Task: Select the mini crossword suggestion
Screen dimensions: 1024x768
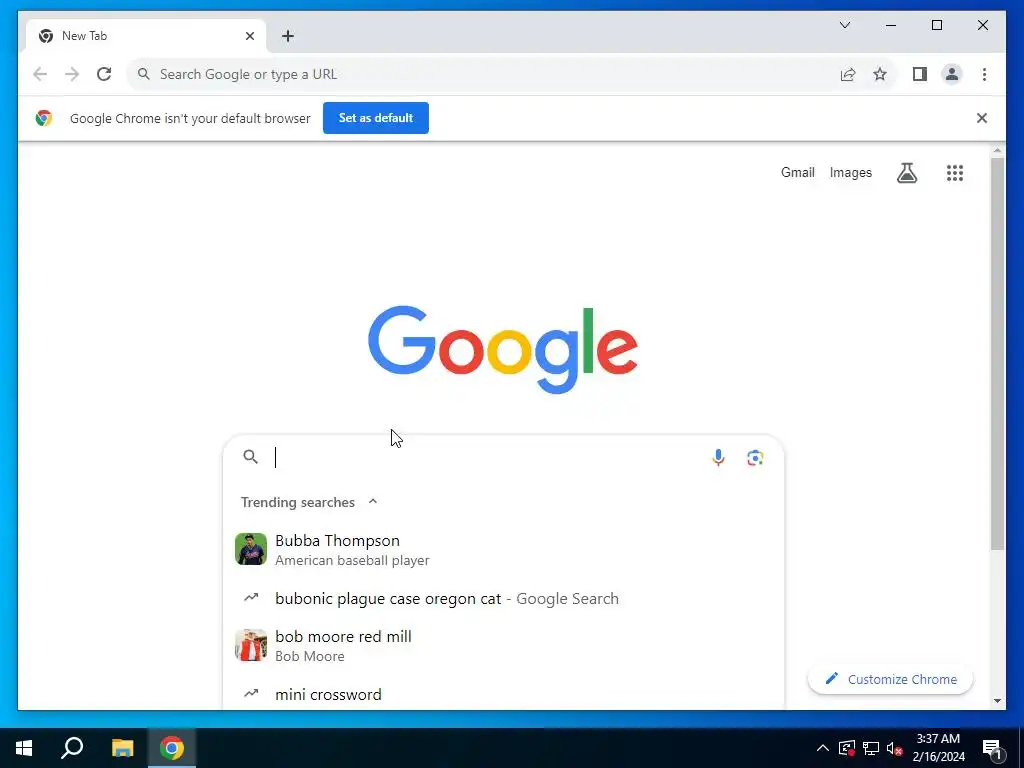Action: pyautogui.click(x=503, y=694)
